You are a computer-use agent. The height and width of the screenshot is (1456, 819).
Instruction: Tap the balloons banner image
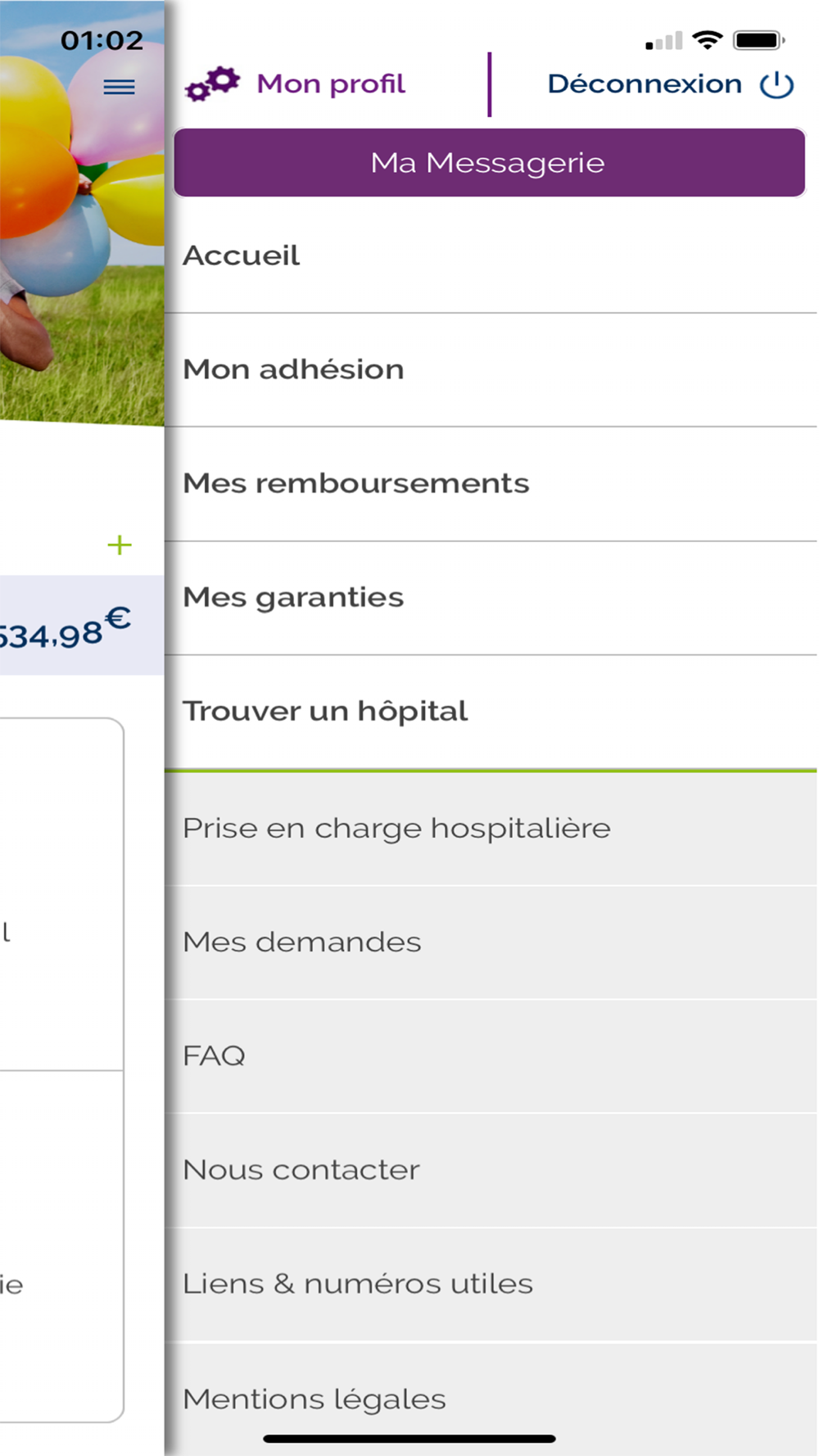point(82,246)
